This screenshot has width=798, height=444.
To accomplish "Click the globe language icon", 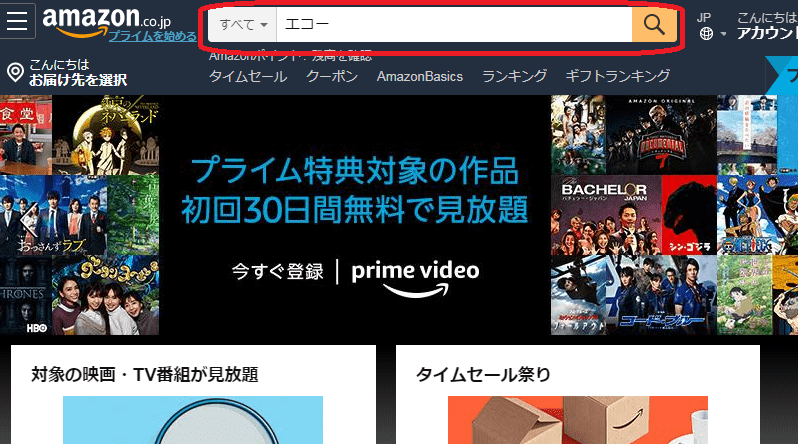I will tap(706, 34).
